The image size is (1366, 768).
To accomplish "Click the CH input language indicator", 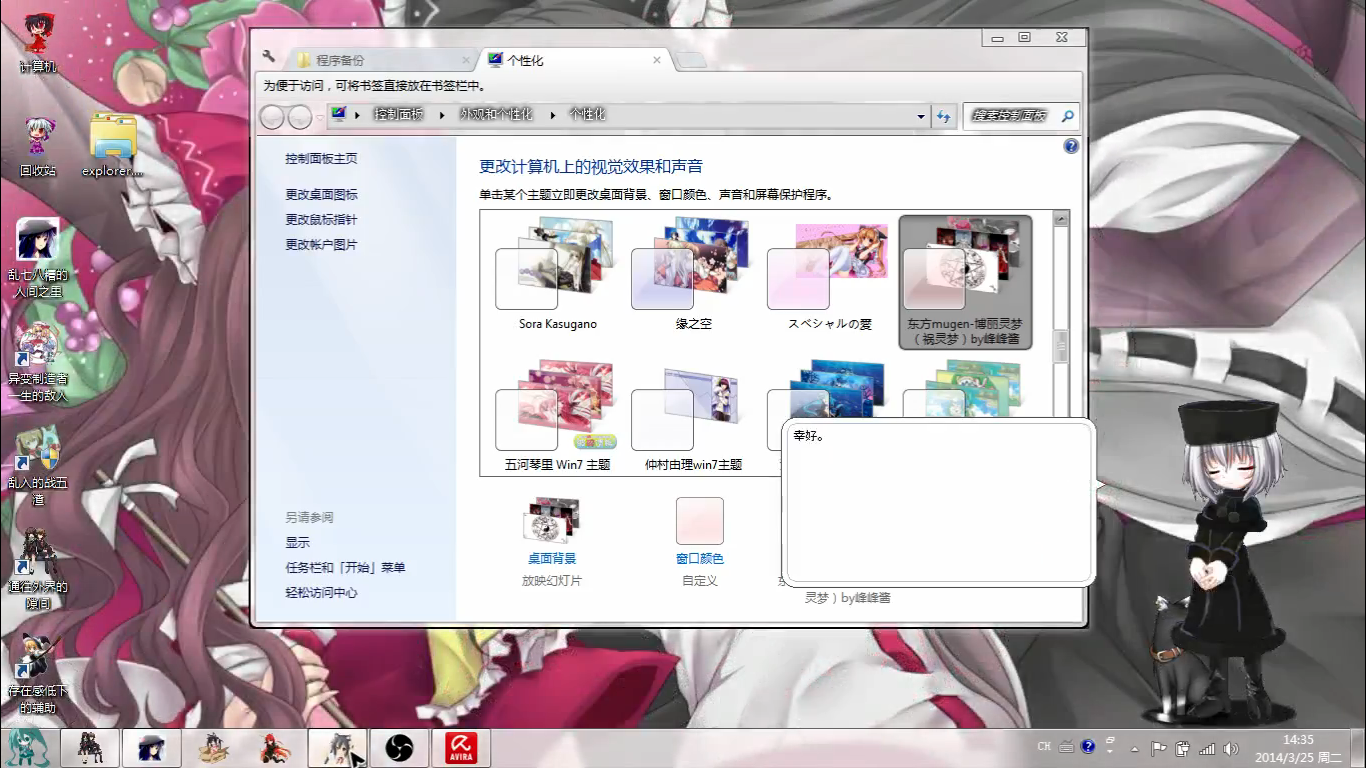I will click(1044, 747).
